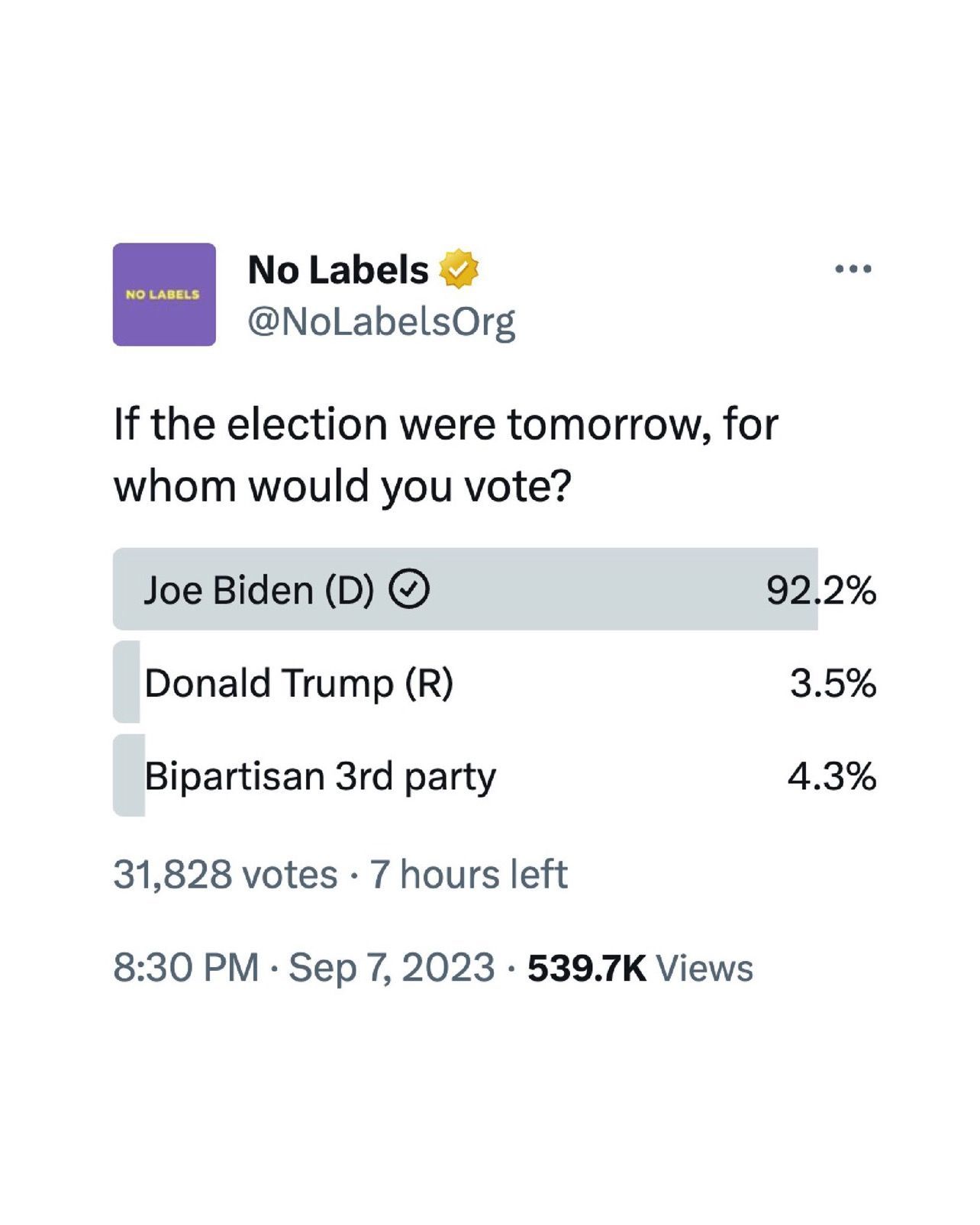Click the 92.2% result percentage

tap(821, 590)
